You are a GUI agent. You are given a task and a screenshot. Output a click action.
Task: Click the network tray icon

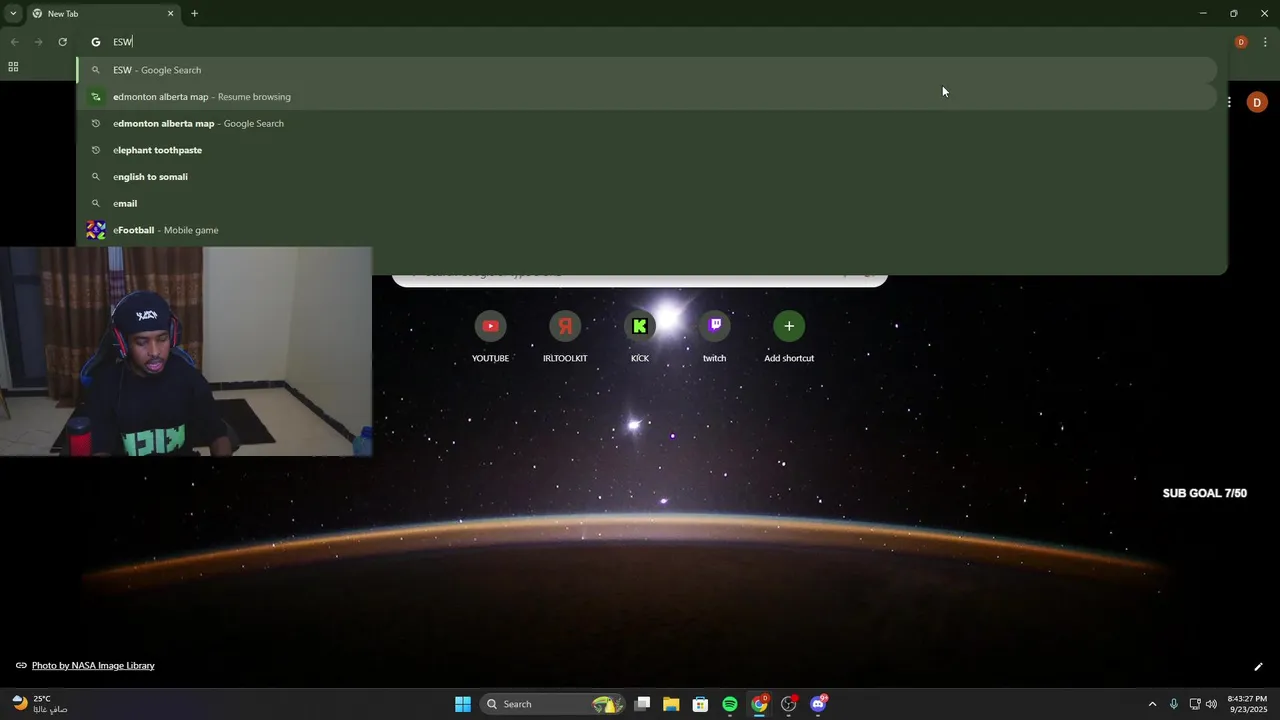point(1195,704)
